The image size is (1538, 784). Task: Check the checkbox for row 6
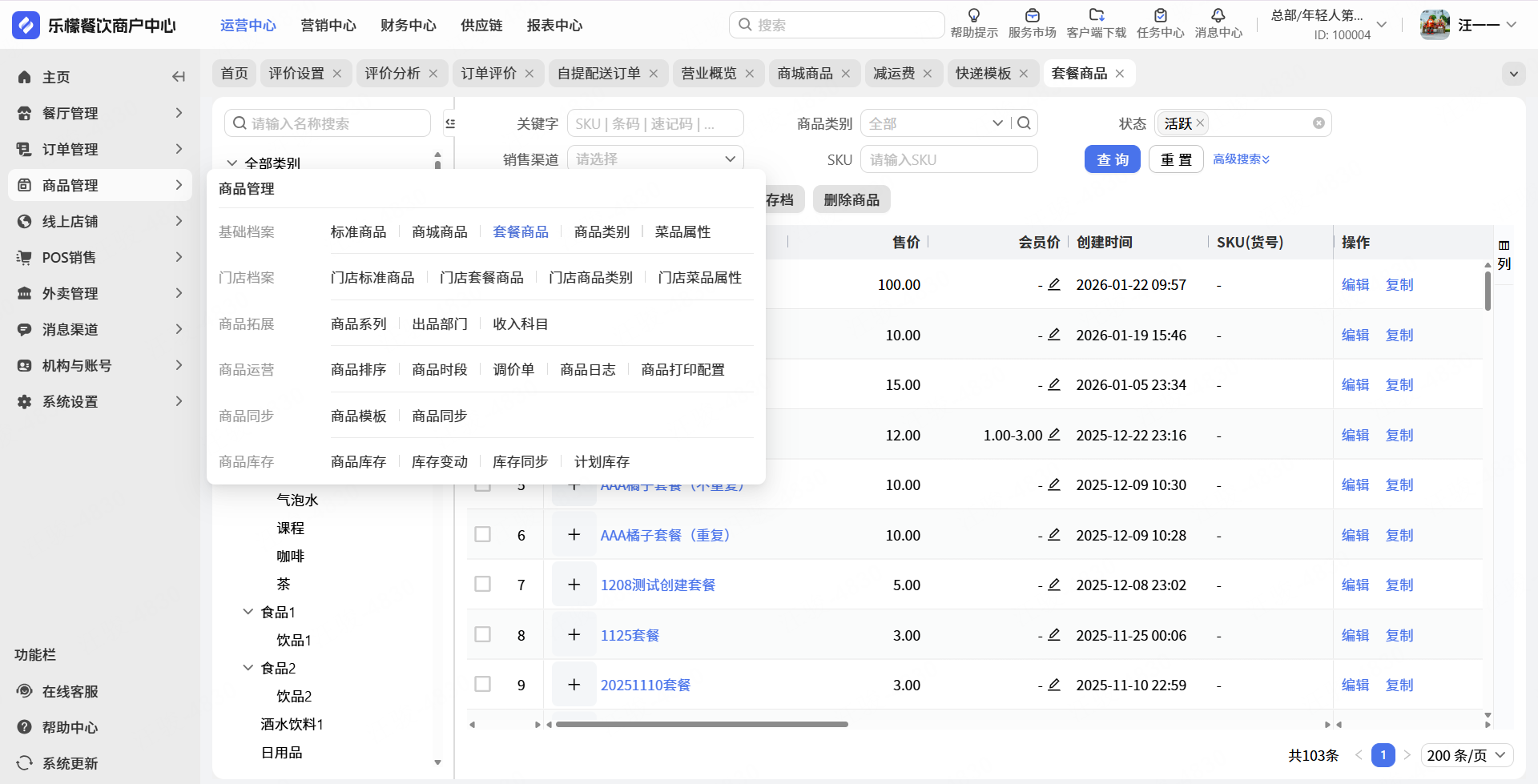point(482,534)
